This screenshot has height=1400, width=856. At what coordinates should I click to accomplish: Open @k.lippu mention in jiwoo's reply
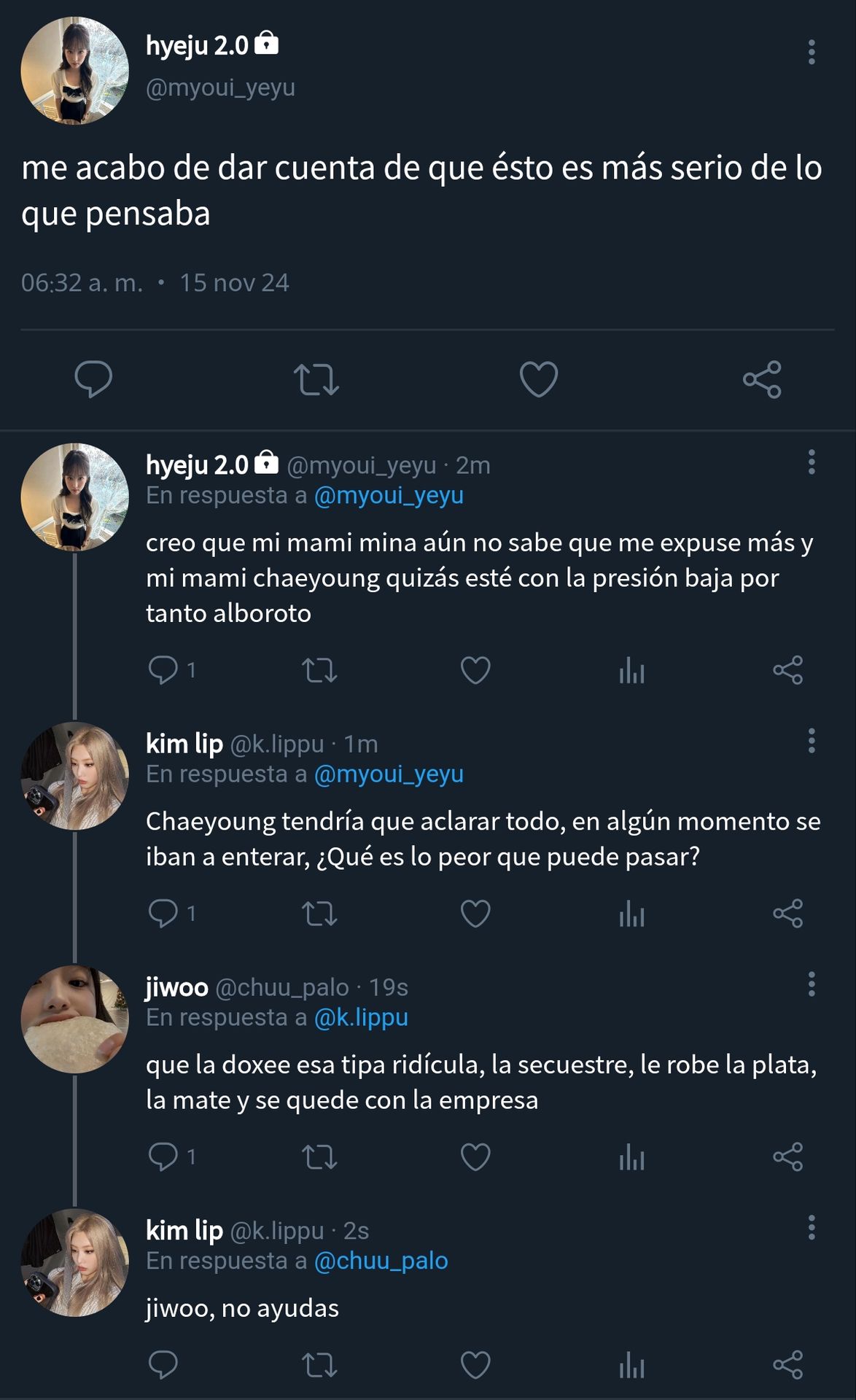(361, 1017)
